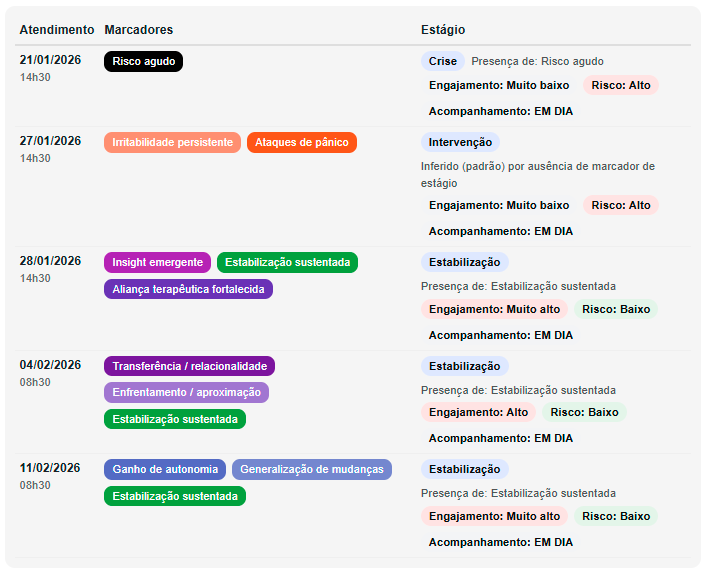
Task: Click the "Atendimento" column header
Action: tap(57, 31)
